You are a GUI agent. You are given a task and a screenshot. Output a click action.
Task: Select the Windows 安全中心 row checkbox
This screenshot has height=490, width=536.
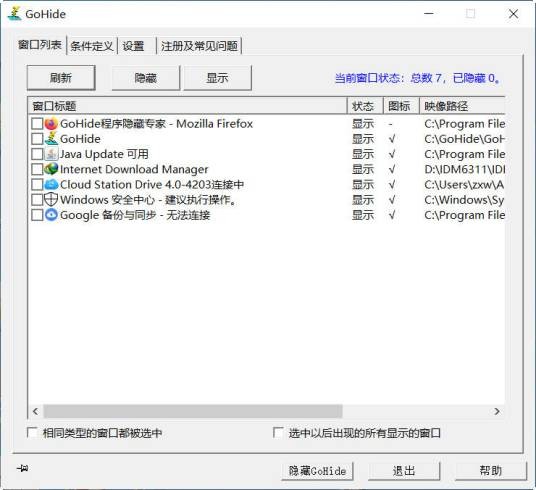click(37, 200)
